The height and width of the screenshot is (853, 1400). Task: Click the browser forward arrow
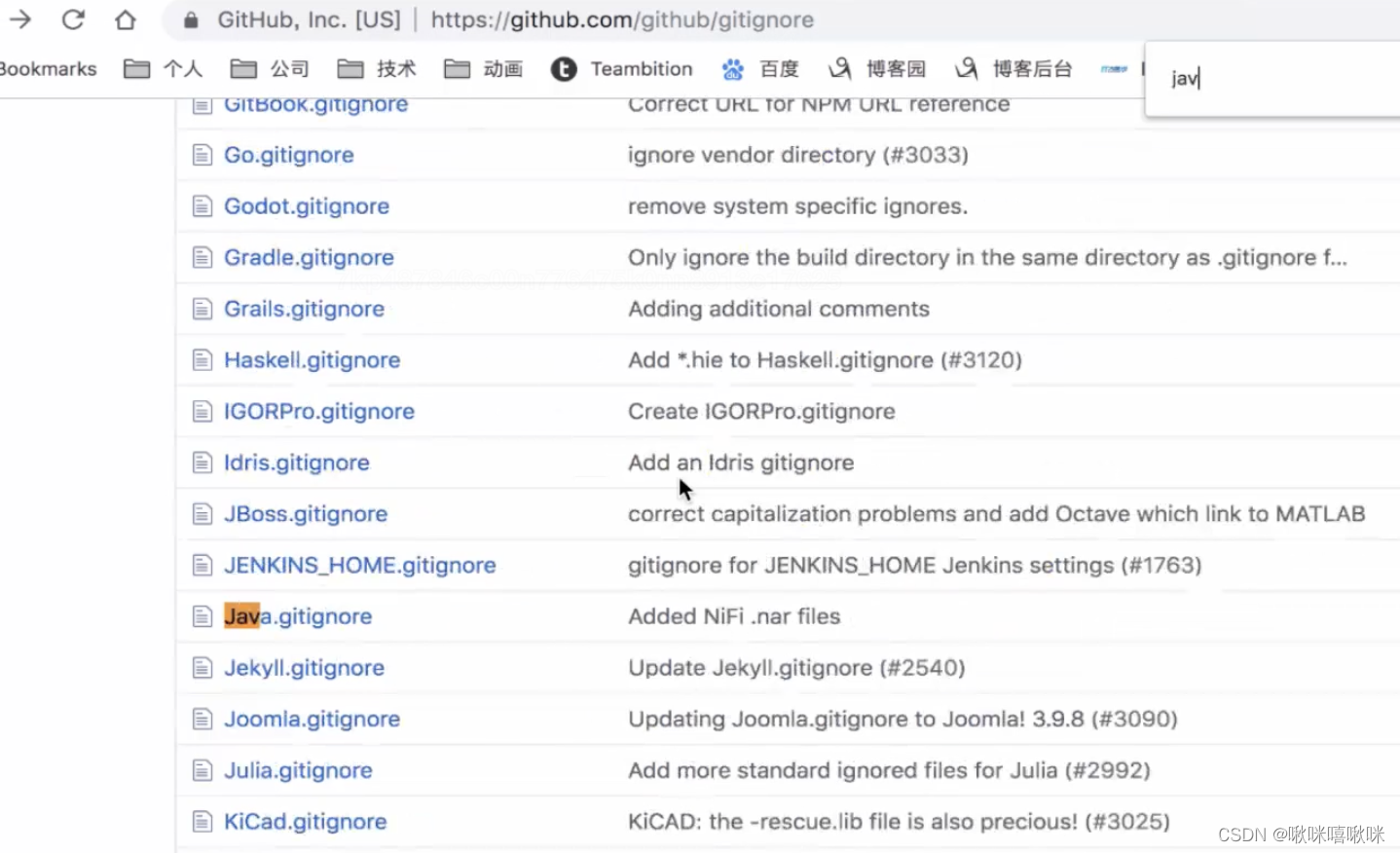[x=20, y=19]
